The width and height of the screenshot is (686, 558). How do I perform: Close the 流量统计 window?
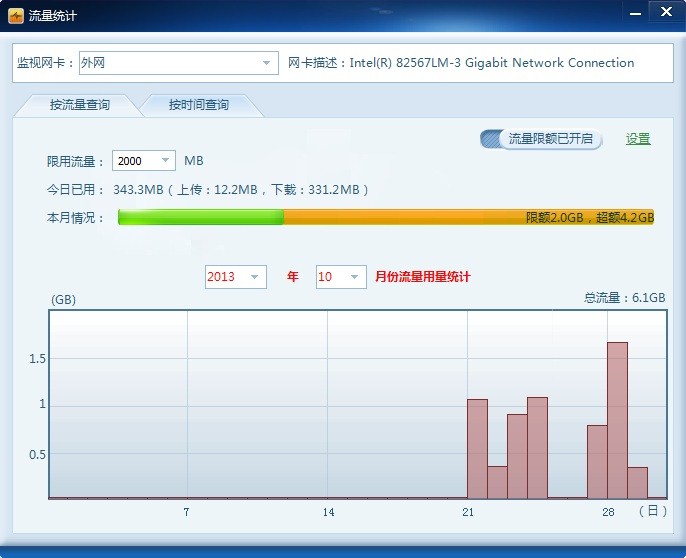662,12
